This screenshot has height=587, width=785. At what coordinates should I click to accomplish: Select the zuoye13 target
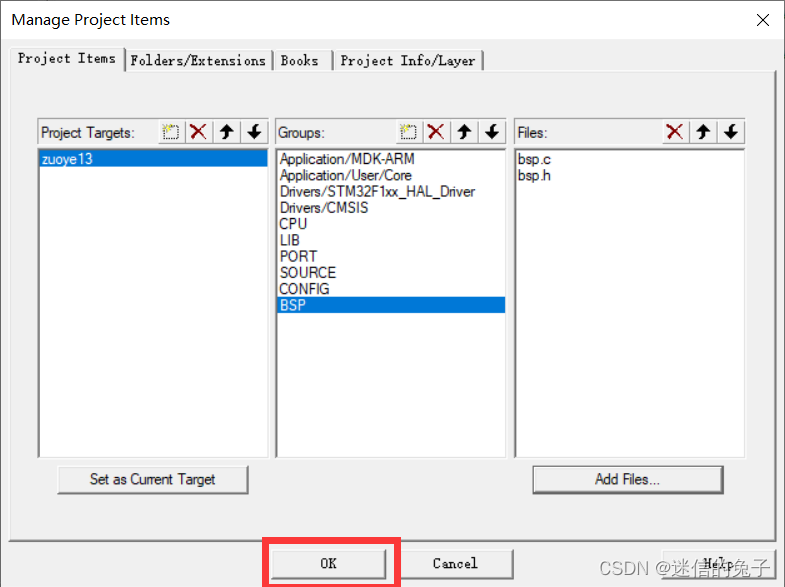coord(153,159)
